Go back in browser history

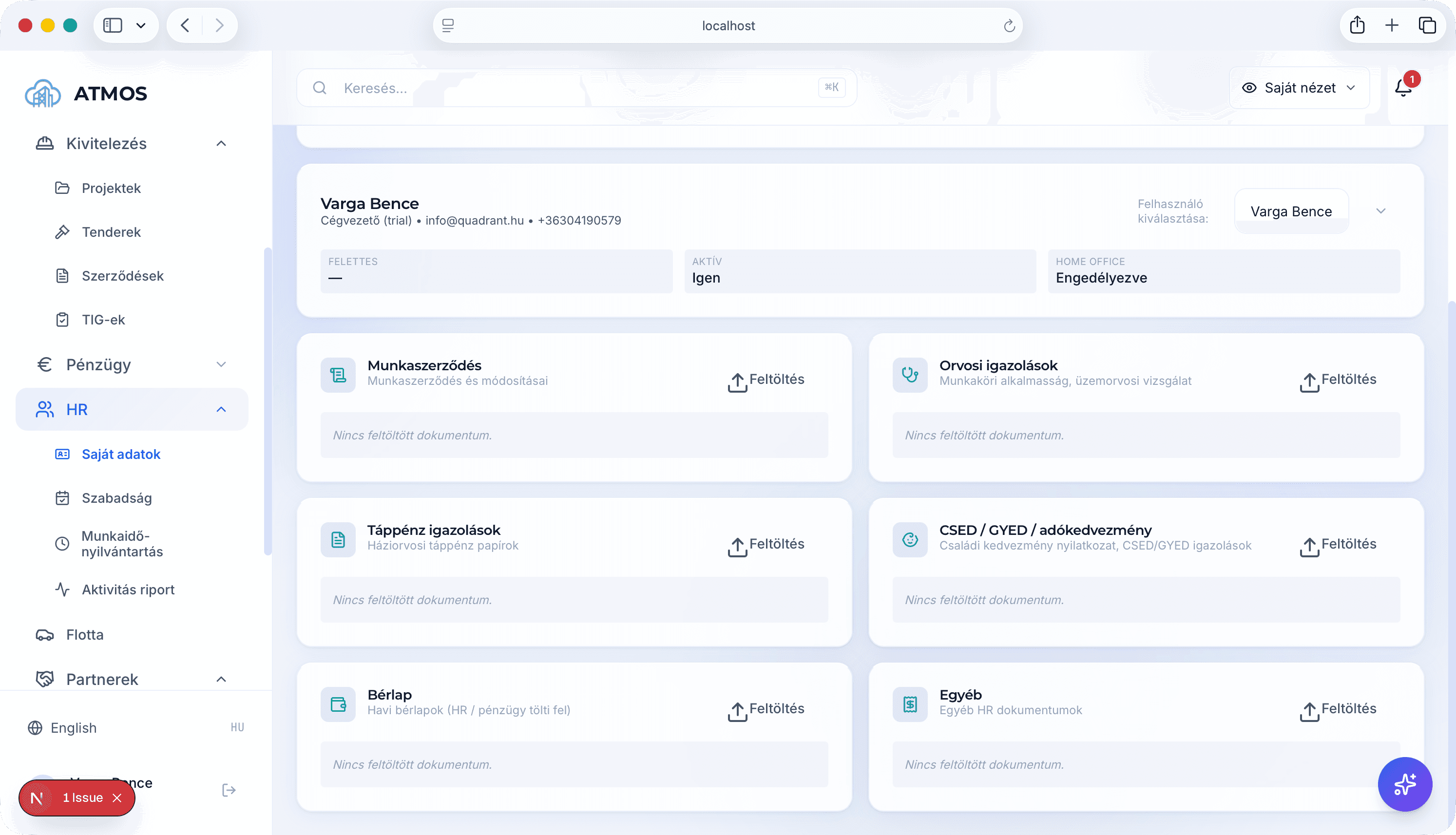point(185,25)
